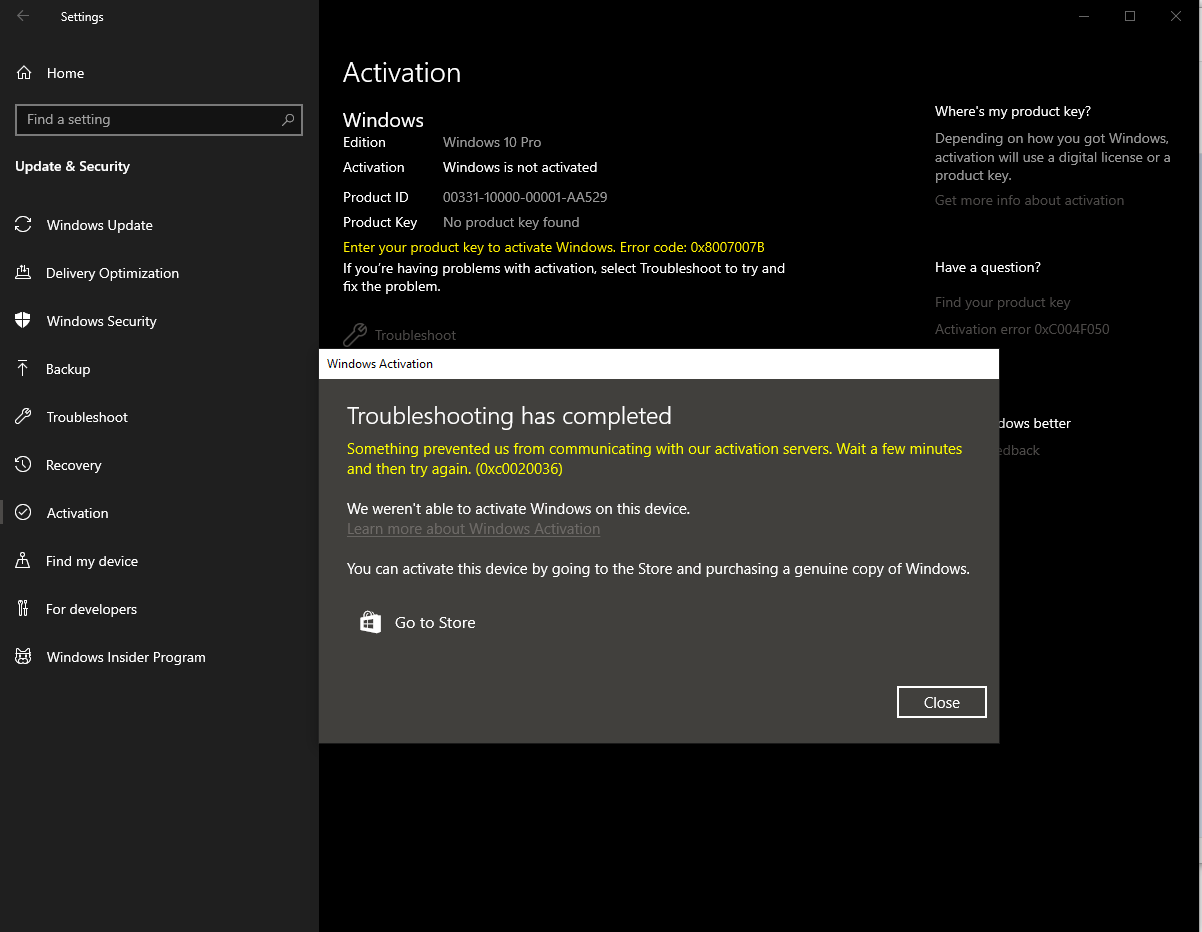The image size is (1202, 932).
Task: Click the yellow error code 0x8007007B message
Action: click(x=553, y=247)
